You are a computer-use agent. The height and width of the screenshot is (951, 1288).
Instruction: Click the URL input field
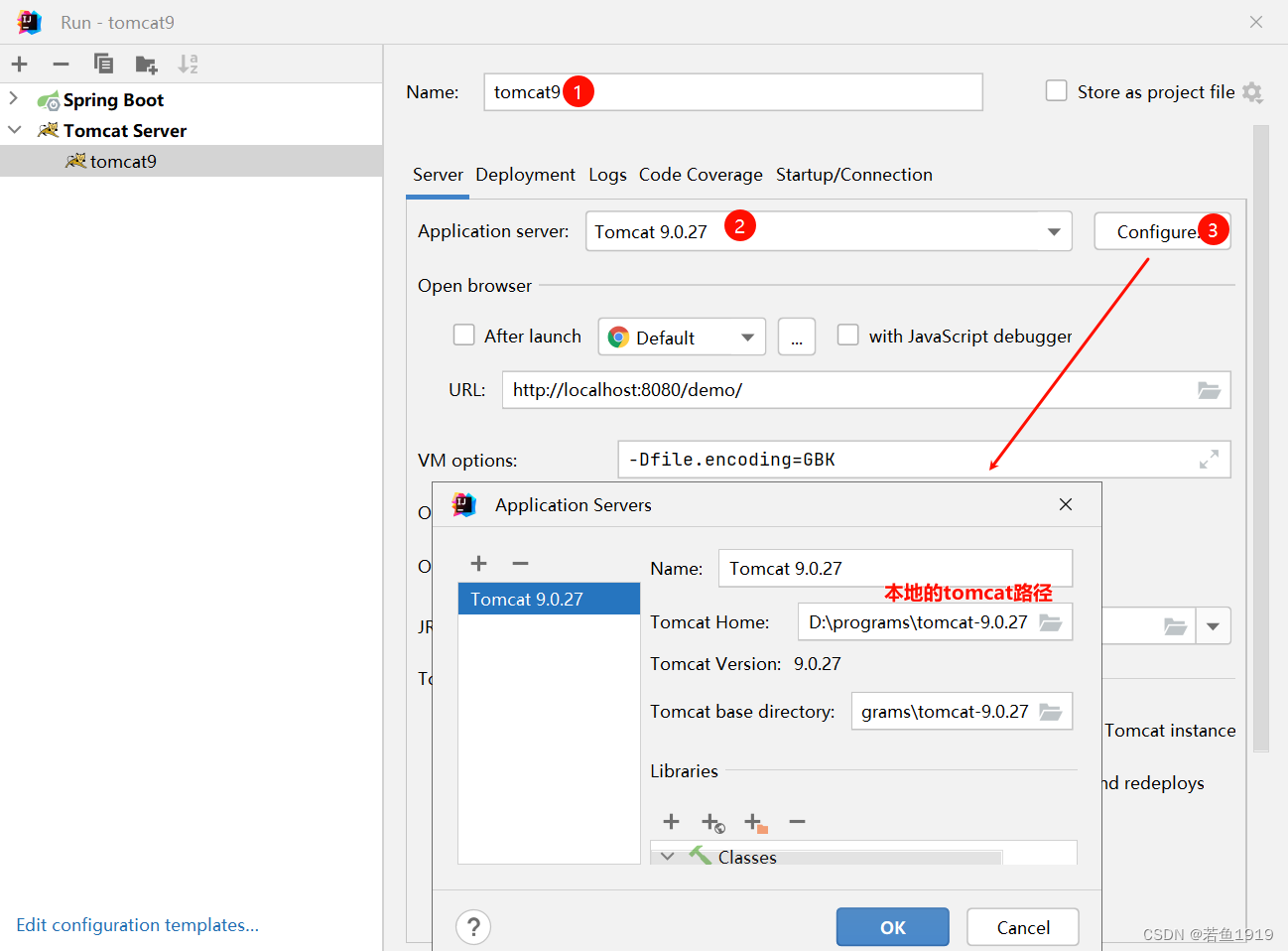click(866, 390)
